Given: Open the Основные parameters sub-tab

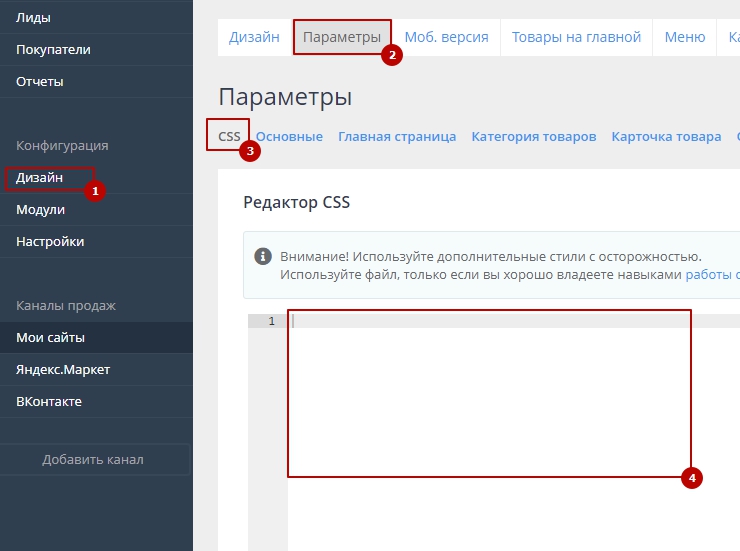Looking at the screenshot, I should click(289, 136).
